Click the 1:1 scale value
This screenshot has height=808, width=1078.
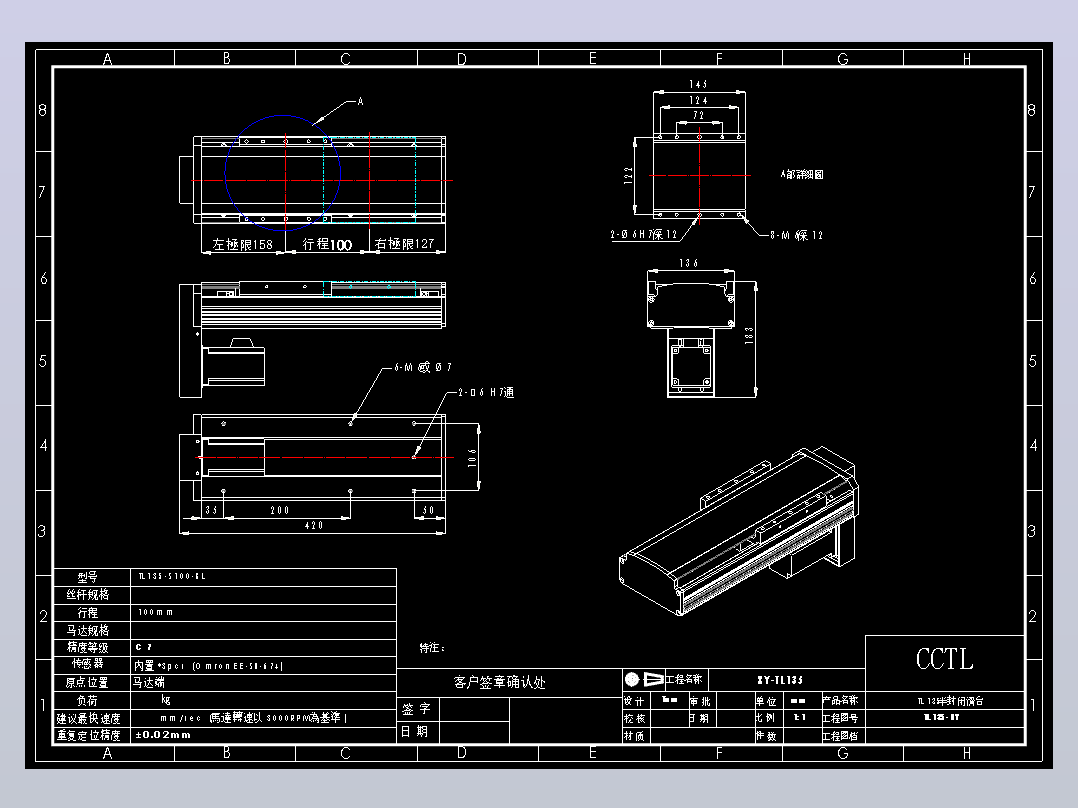800,717
